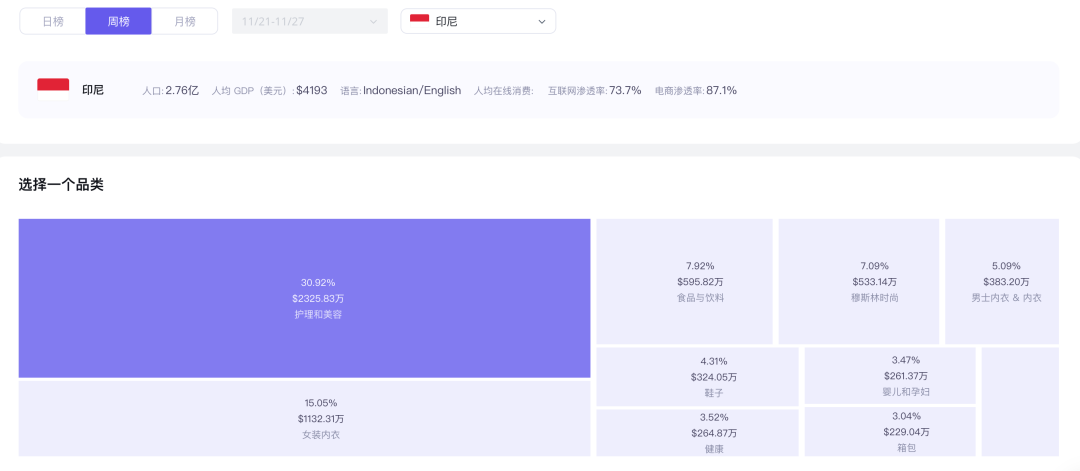Select the 周榜 weekly ranking tab
Viewport: 1080px width, 471px height.
click(x=118, y=21)
